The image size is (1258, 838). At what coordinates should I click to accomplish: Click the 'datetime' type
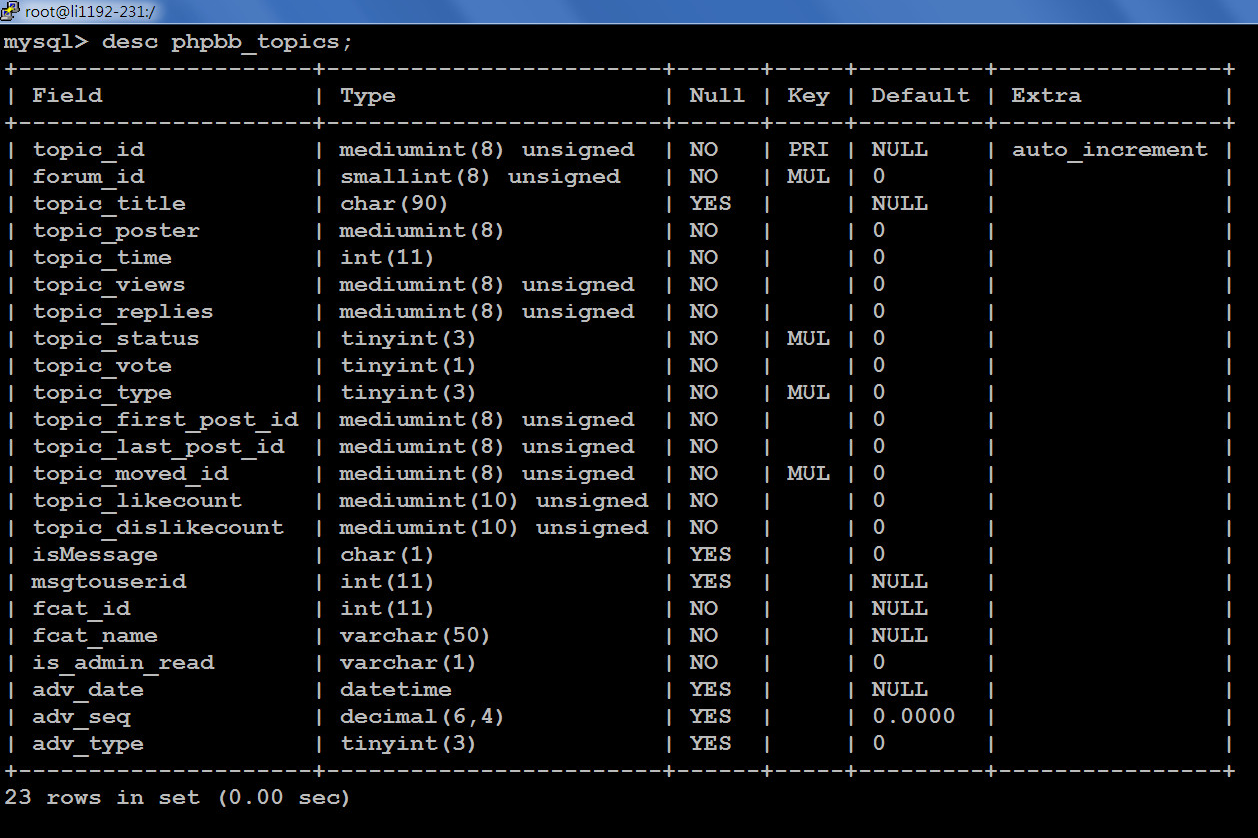coord(396,689)
